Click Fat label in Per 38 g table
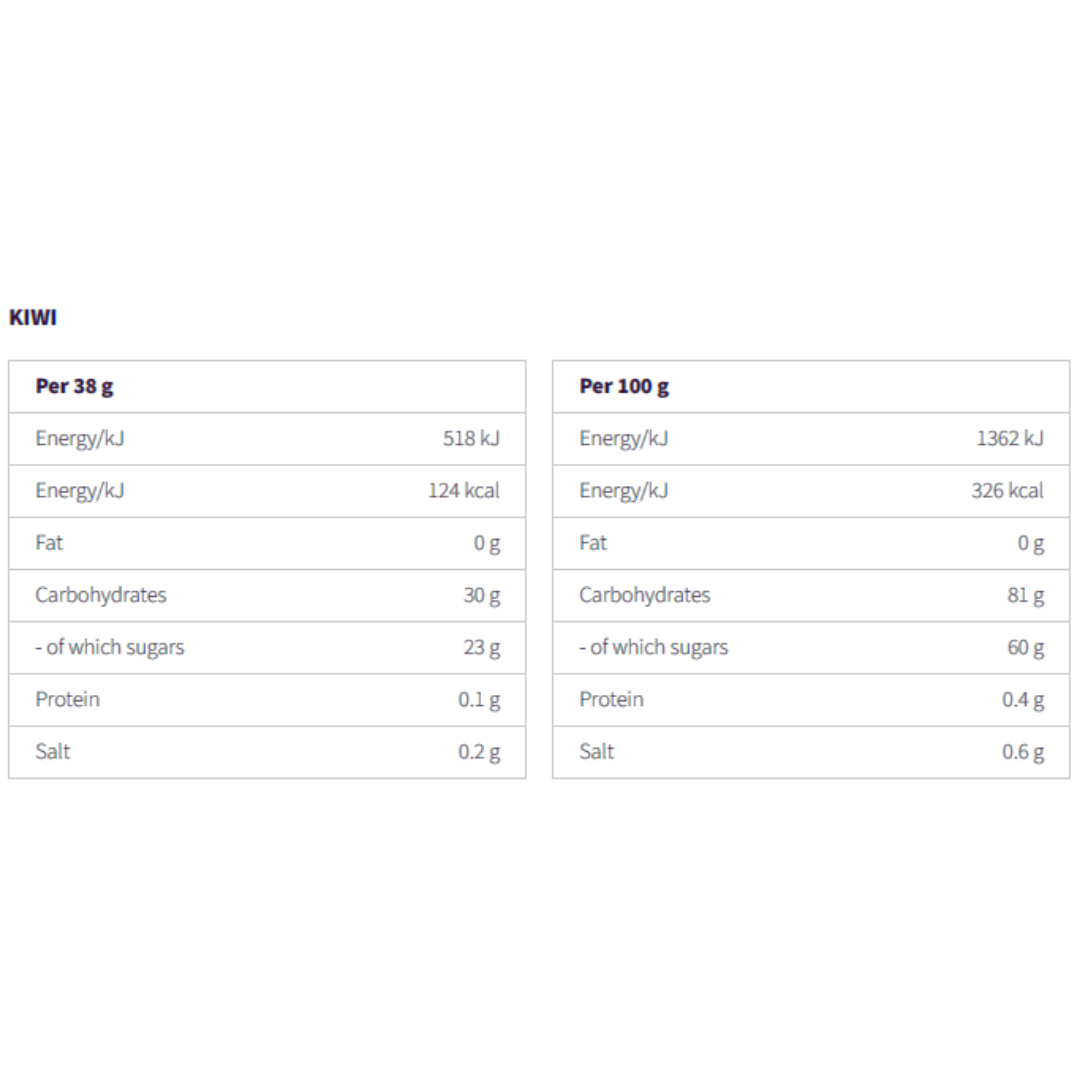 49,542
